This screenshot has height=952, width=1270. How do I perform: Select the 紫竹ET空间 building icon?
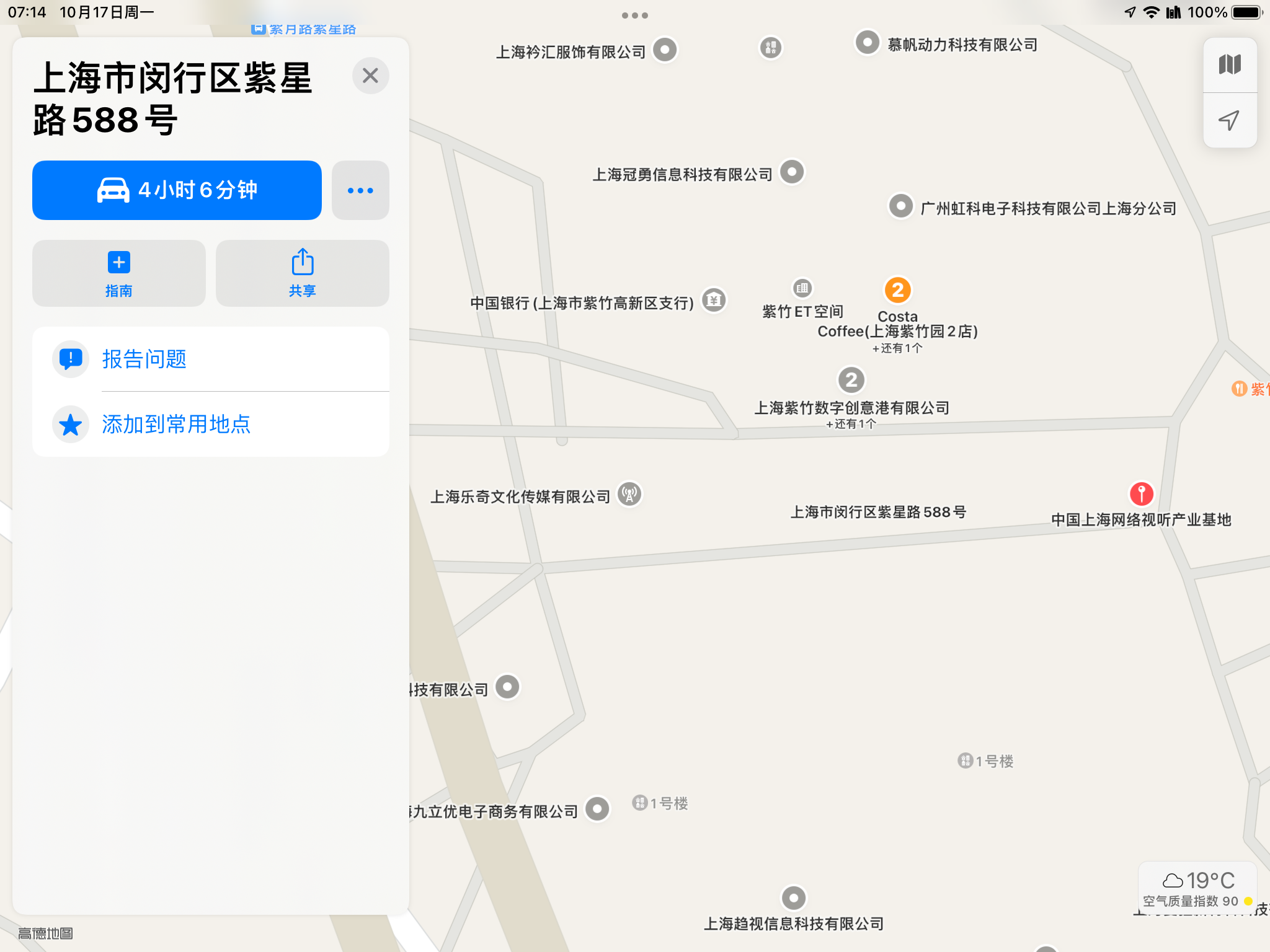click(x=802, y=288)
